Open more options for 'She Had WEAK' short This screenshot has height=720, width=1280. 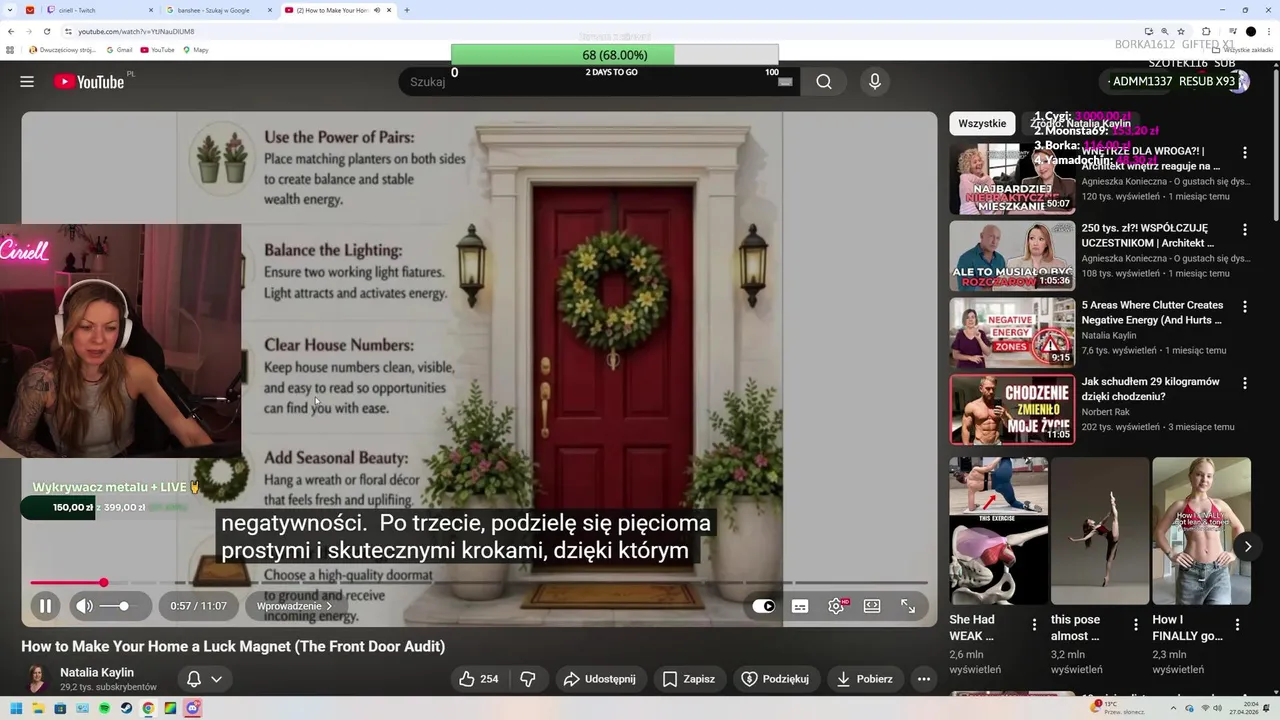(1035, 625)
